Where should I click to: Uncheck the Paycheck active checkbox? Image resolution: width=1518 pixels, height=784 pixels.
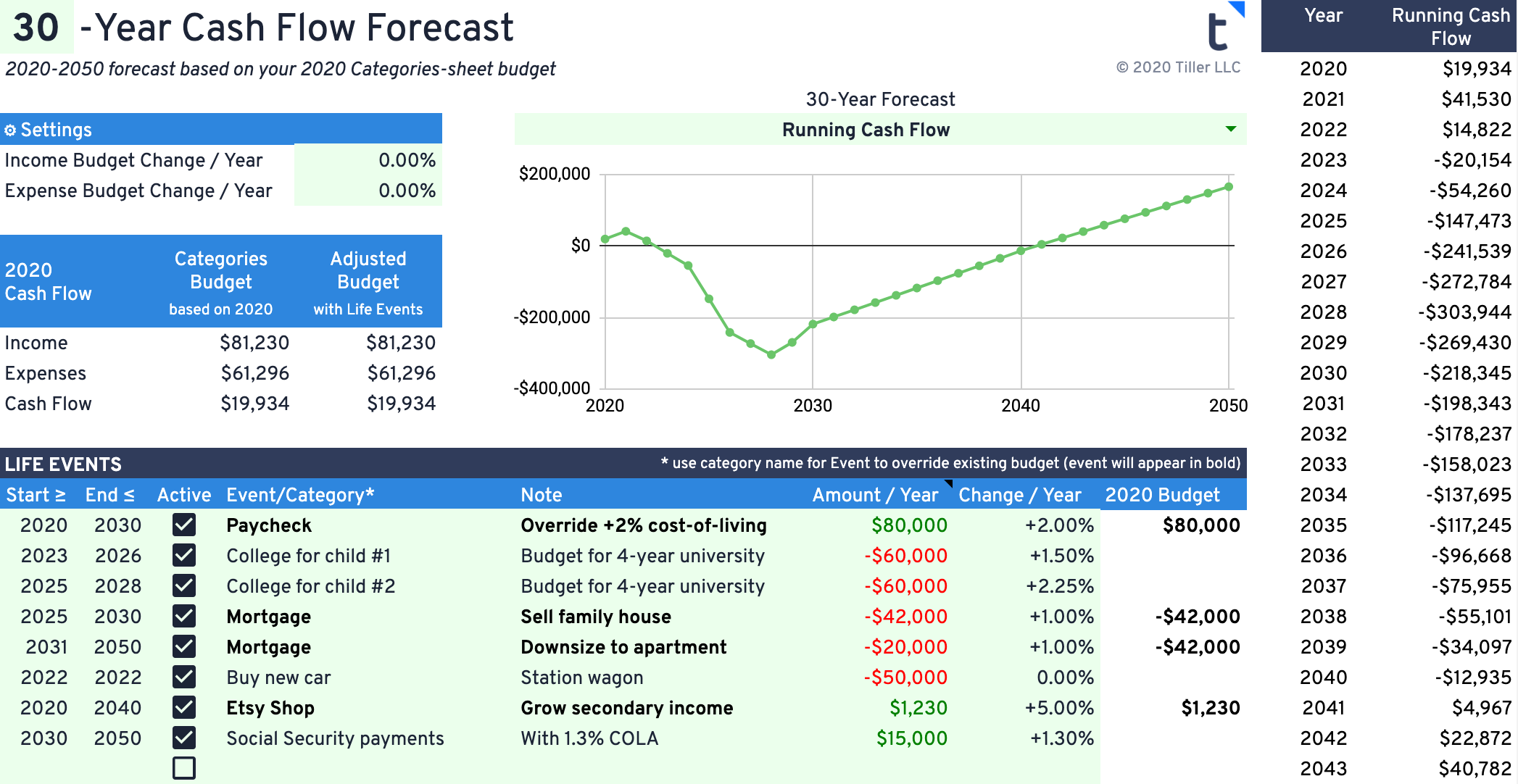pos(184,525)
